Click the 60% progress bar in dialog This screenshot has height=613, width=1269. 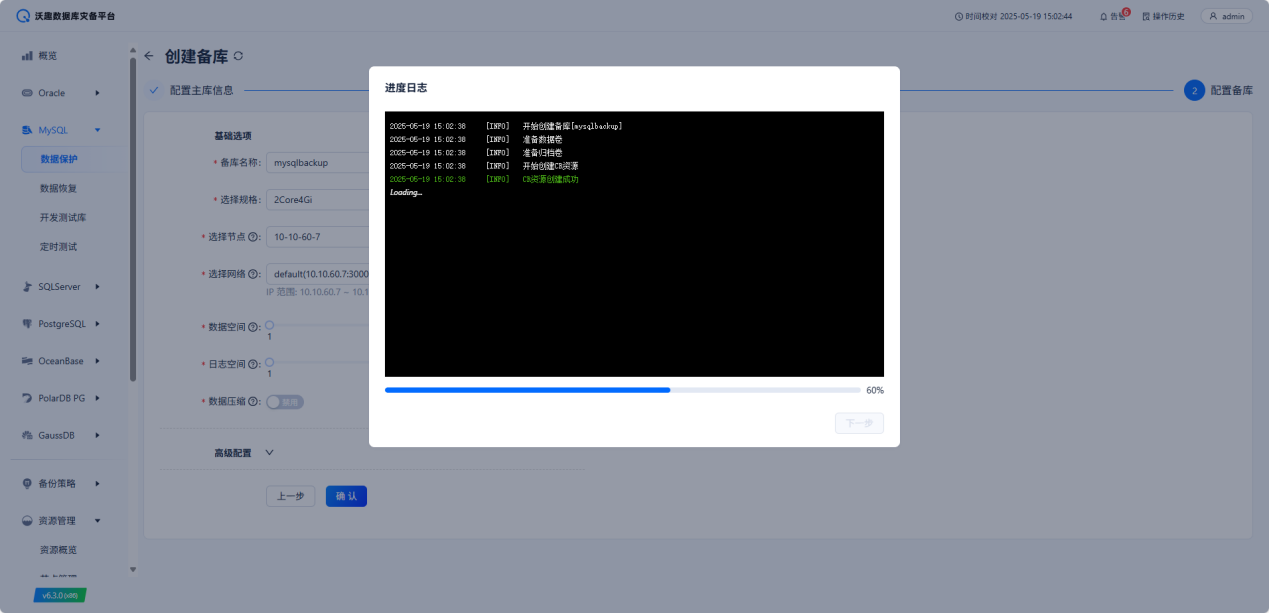click(x=622, y=390)
